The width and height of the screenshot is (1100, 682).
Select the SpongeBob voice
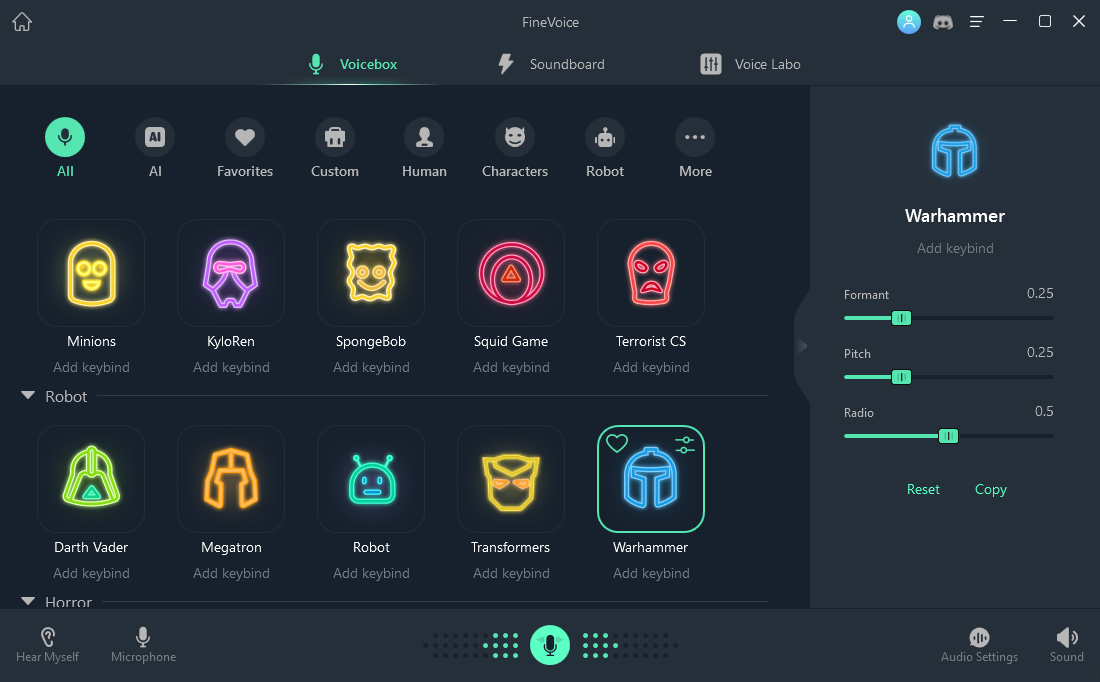[371, 273]
